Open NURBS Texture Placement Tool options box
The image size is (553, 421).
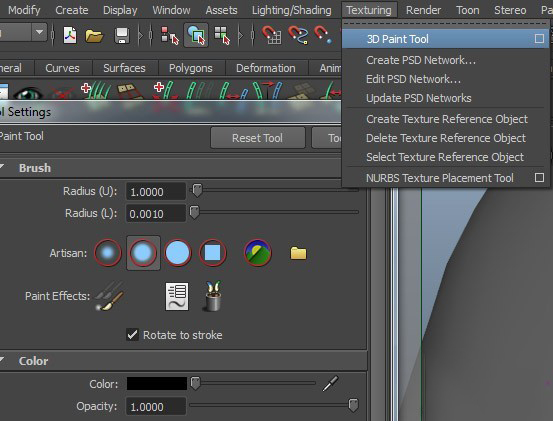(x=539, y=177)
